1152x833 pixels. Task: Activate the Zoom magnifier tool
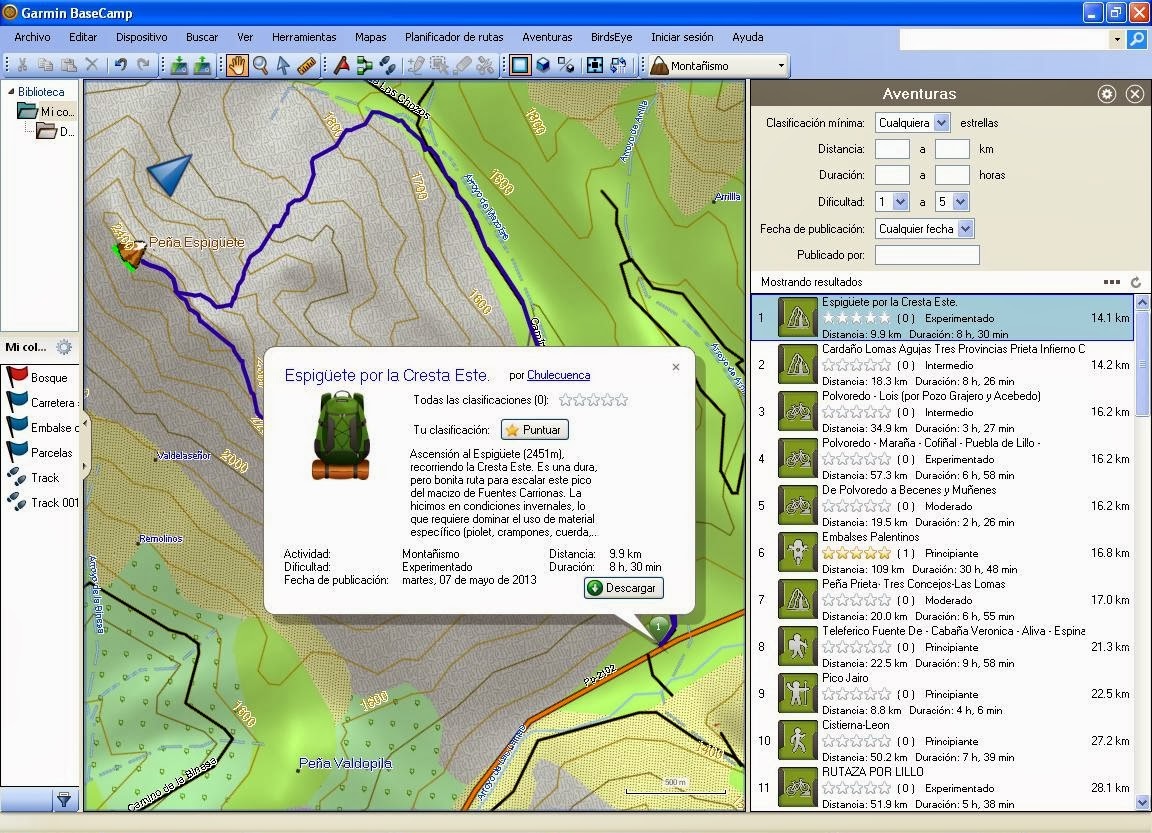[260, 64]
